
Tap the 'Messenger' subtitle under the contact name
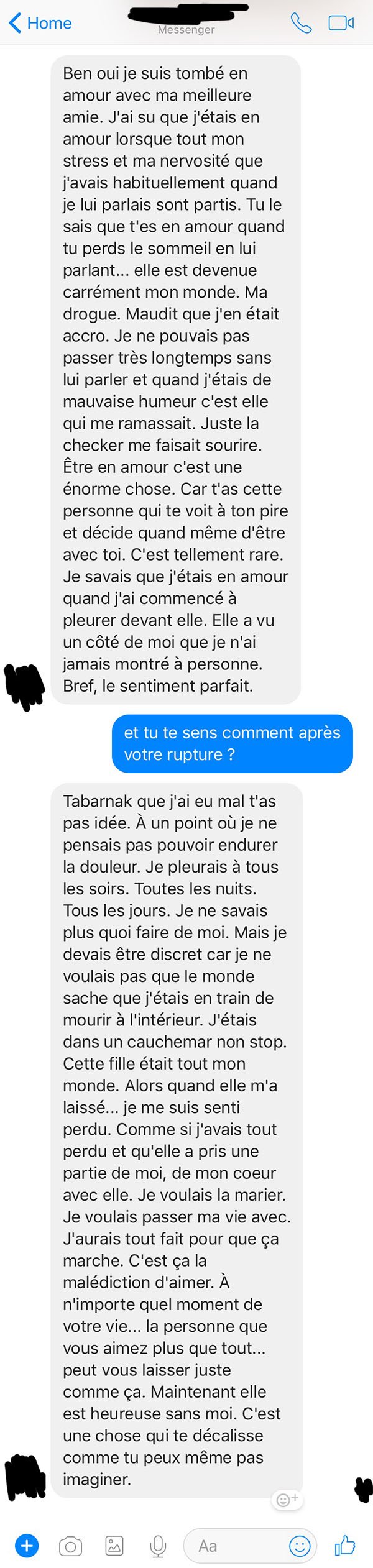[x=186, y=29]
